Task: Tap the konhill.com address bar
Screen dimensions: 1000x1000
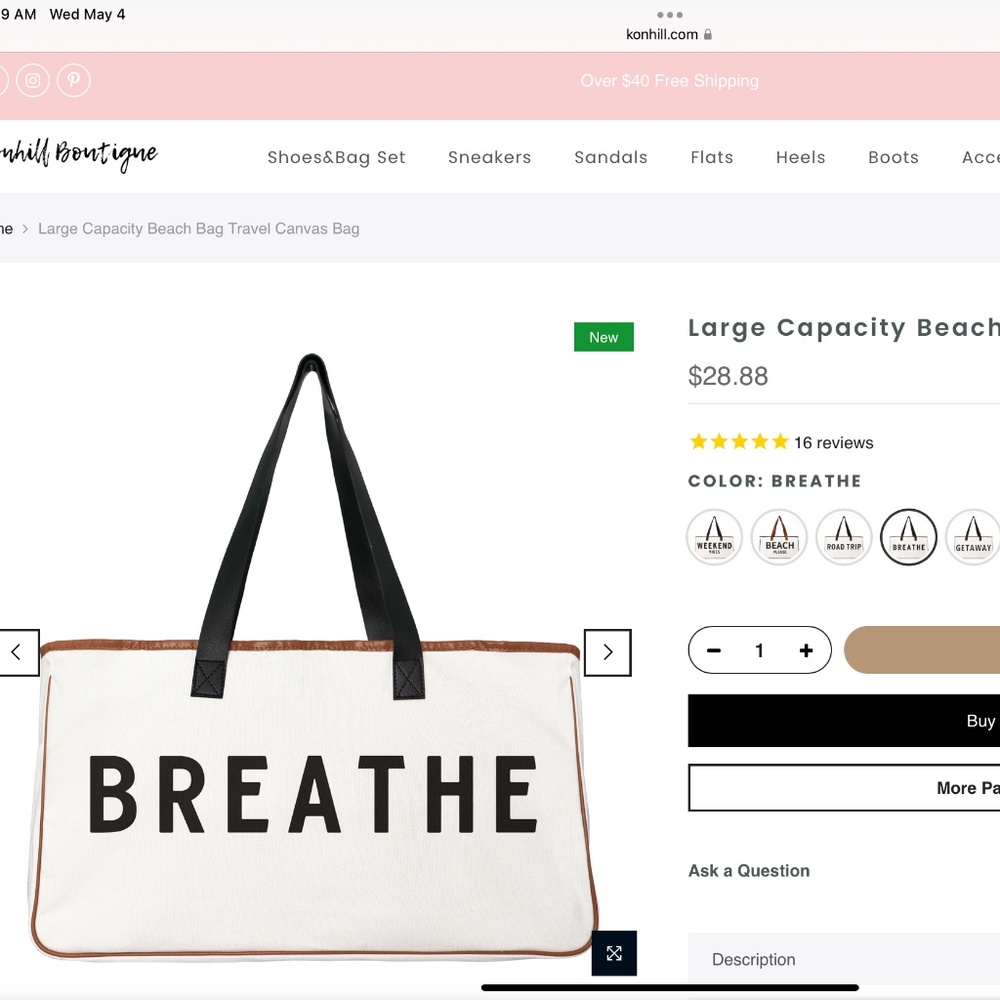Action: click(x=668, y=34)
